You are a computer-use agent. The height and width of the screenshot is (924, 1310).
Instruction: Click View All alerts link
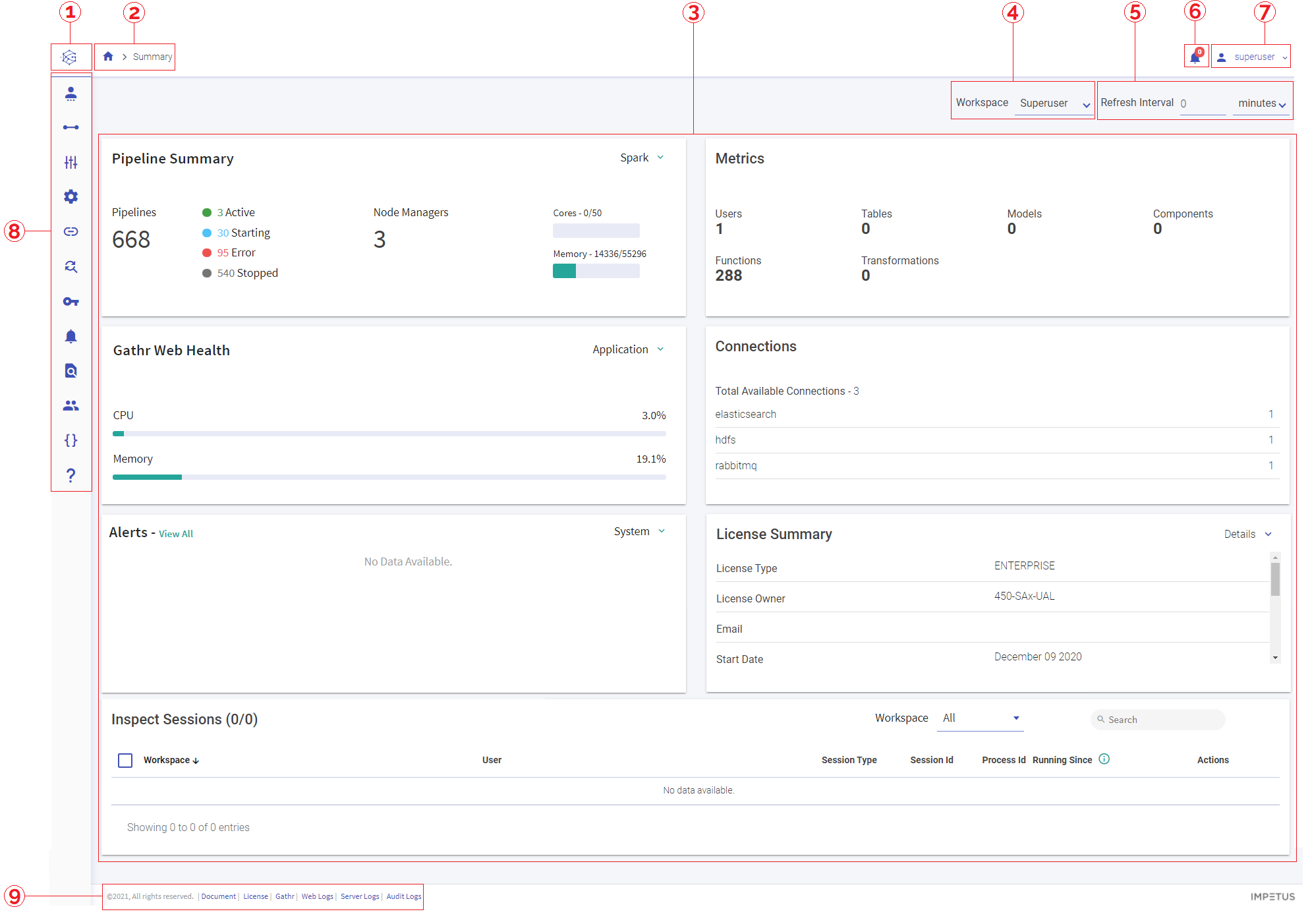click(x=176, y=534)
